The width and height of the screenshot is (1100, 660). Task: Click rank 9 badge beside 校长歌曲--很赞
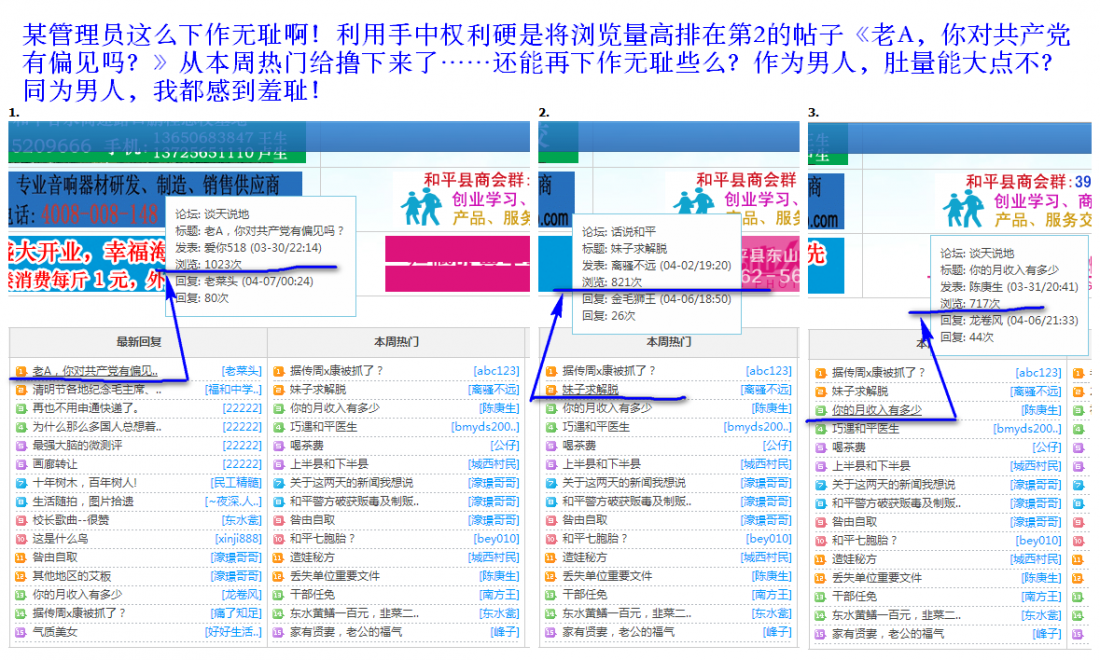pos(20,520)
